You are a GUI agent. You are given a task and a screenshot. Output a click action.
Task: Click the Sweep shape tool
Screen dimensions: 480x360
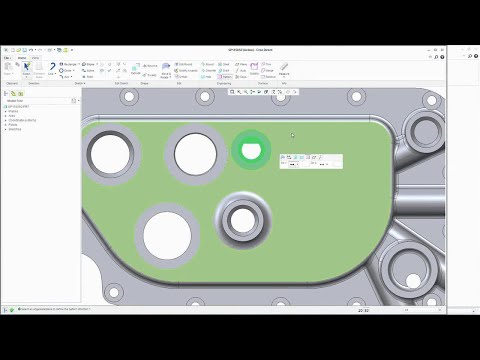(149, 75)
